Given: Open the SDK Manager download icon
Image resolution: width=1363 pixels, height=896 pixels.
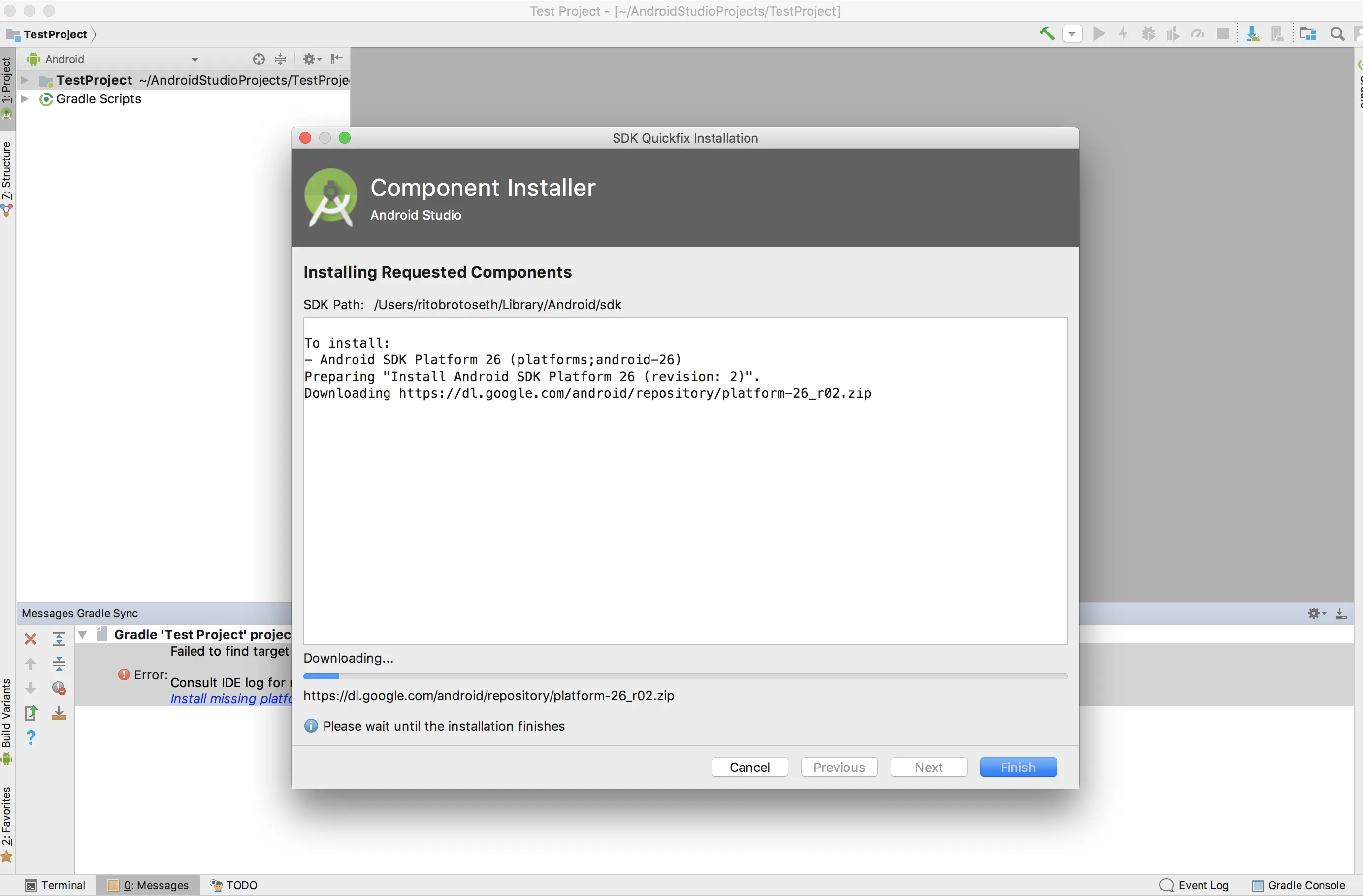Looking at the screenshot, I should (1253, 34).
